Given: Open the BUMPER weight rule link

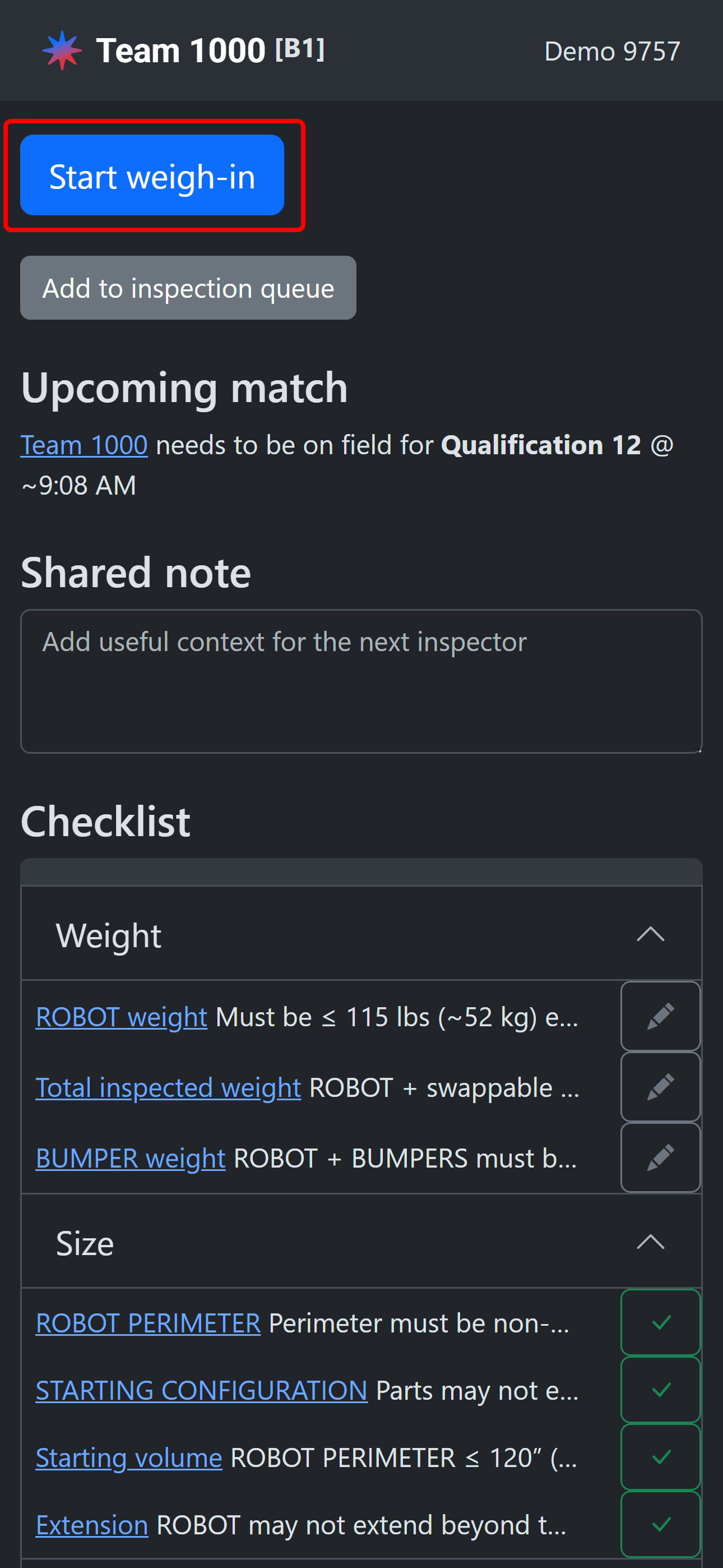Looking at the screenshot, I should coord(130,1159).
